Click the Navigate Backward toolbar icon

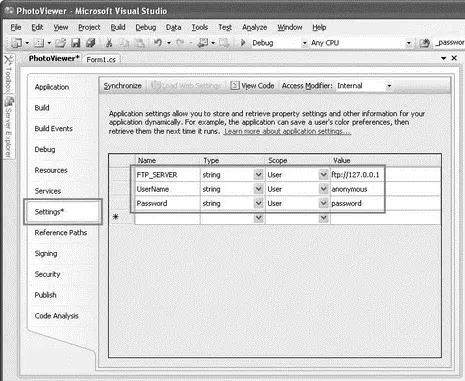coord(203,43)
